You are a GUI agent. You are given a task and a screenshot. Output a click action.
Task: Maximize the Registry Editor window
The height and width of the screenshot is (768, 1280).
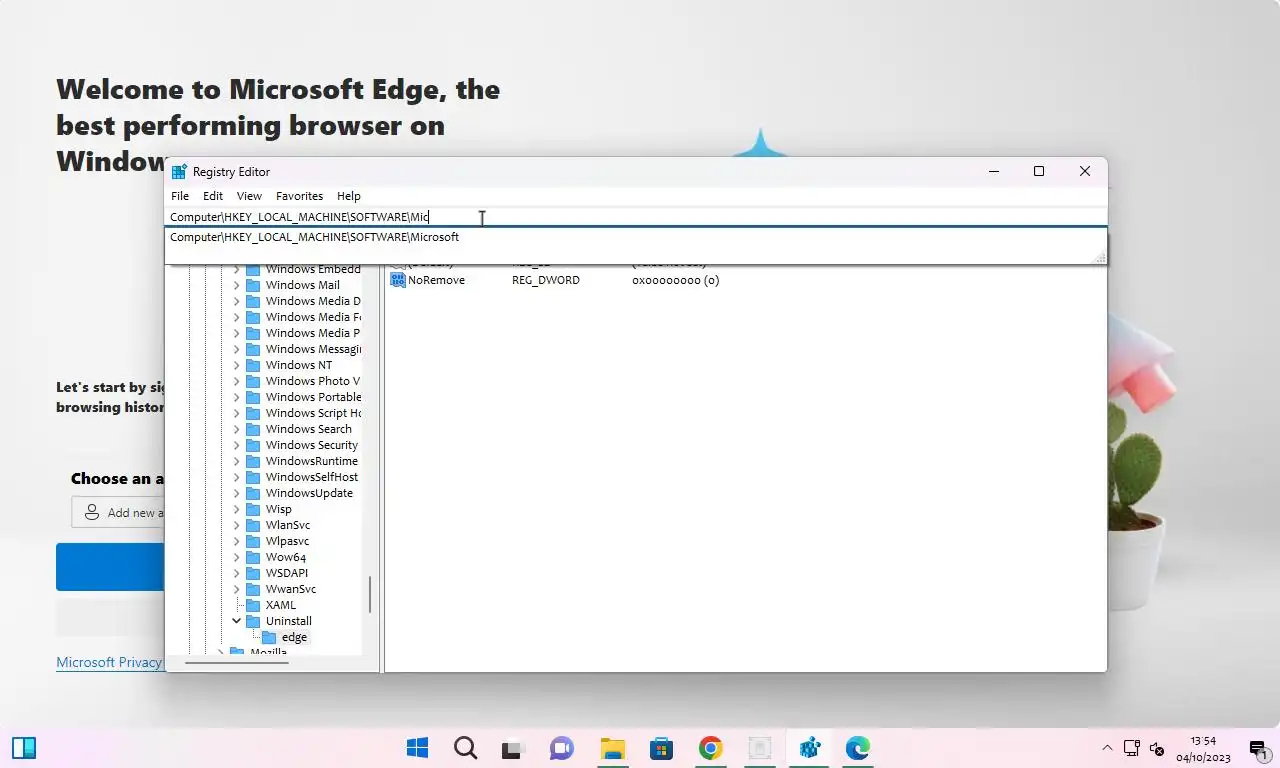[x=1039, y=172]
